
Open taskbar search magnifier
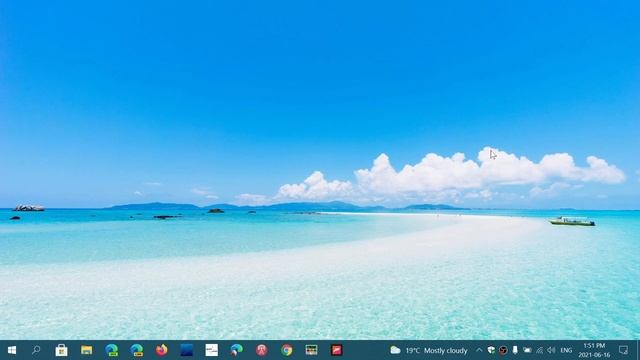click(36, 350)
